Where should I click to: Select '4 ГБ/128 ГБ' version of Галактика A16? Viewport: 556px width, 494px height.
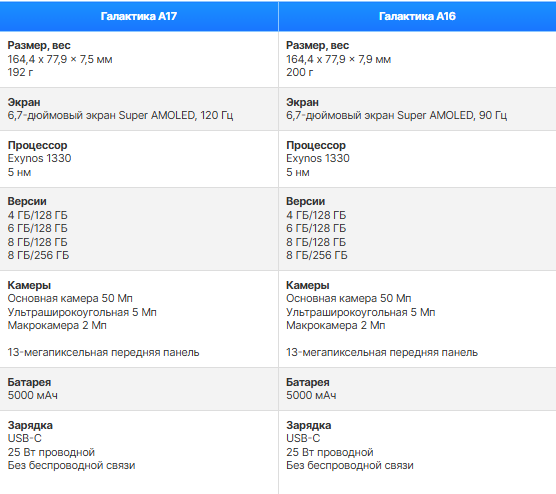(x=316, y=216)
